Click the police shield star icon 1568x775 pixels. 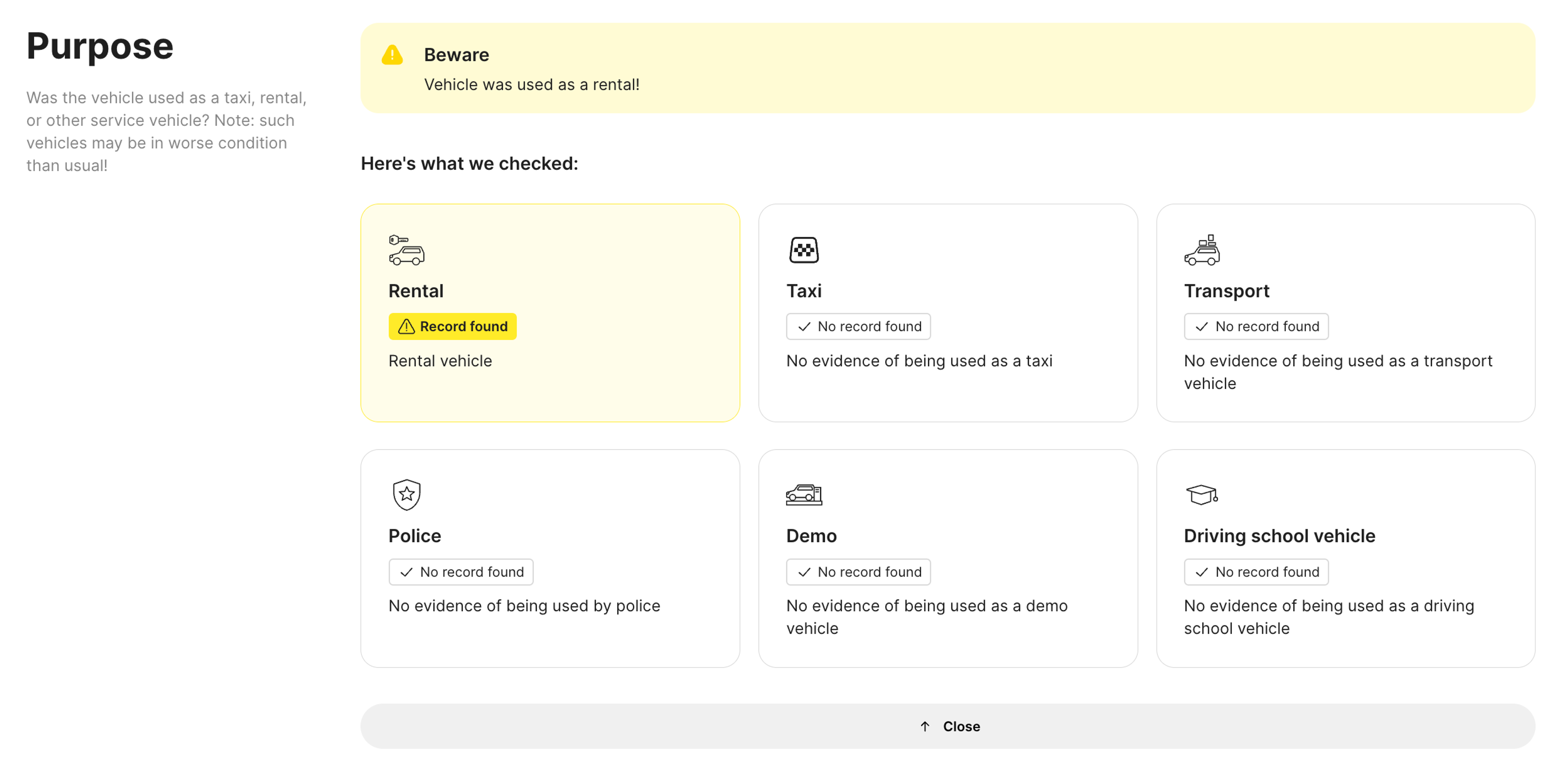pos(407,494)
